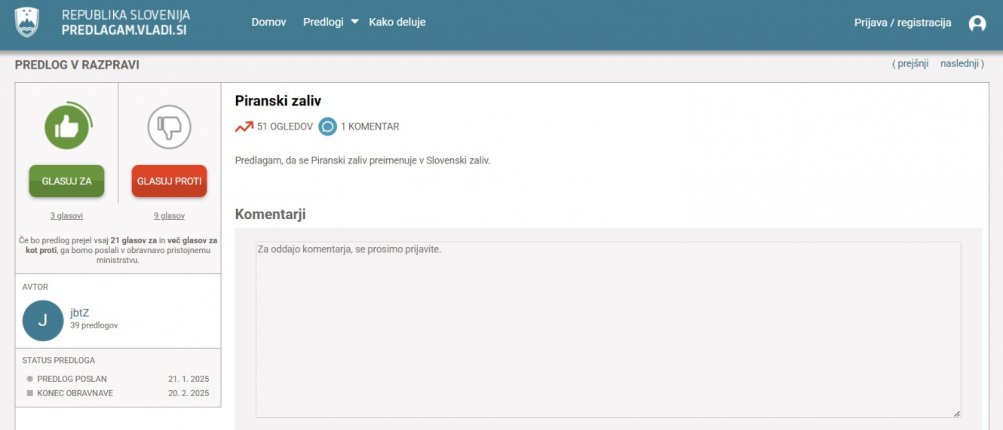
Task: Click the blue comment bubble icon
Action: click(x=328, y=127)
